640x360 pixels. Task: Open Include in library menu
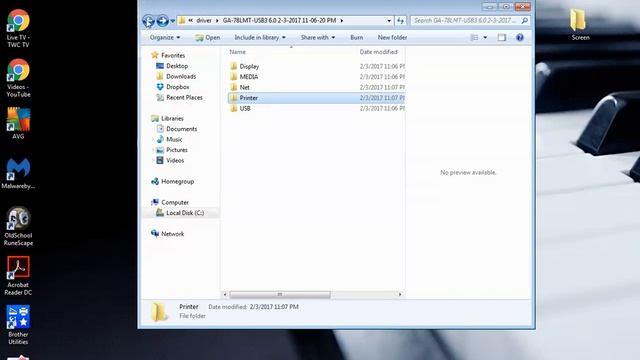pyautogui.click(x=260, y=38)
